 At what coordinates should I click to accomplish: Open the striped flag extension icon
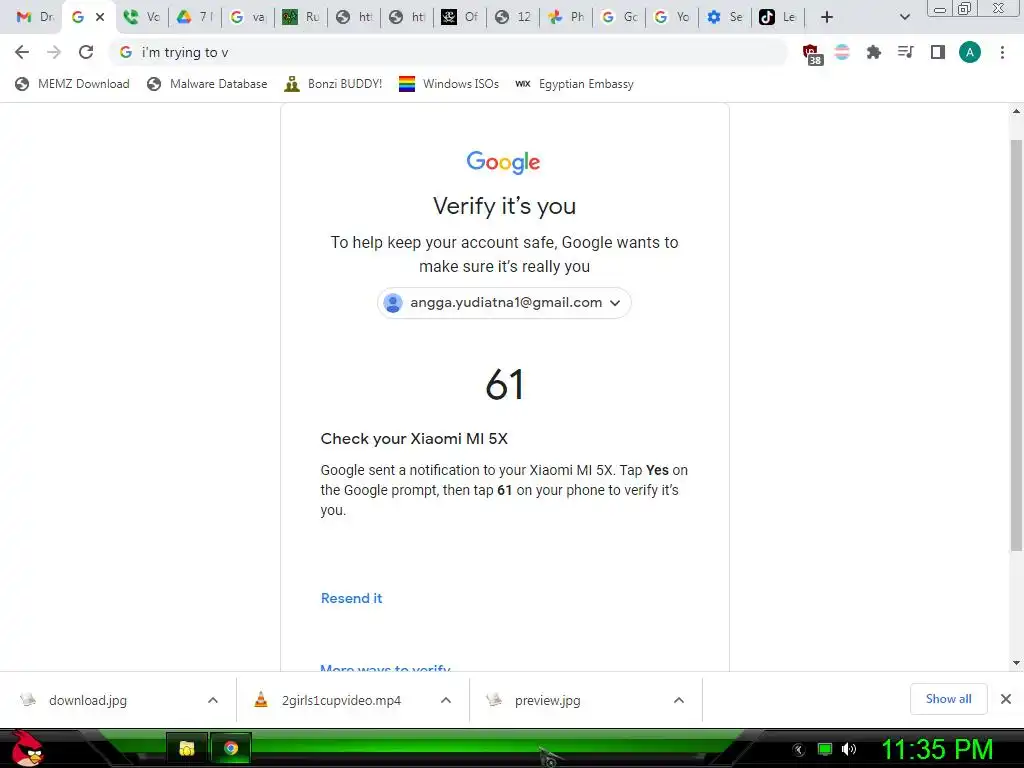coord(842,52)
